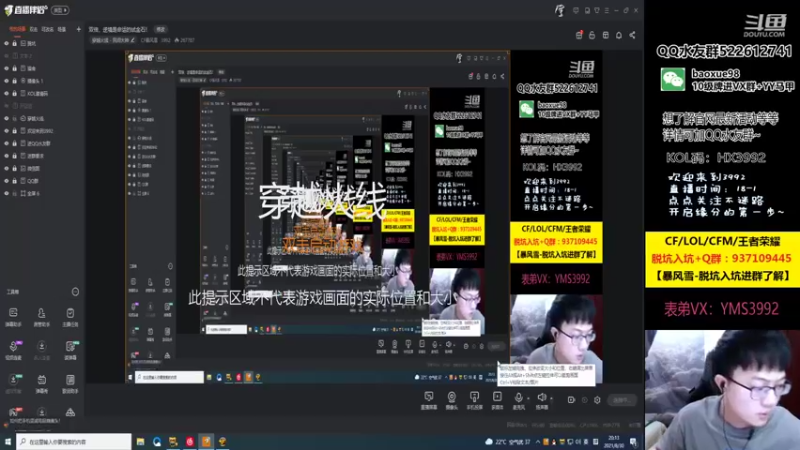Hide the 欢迎来到3992 source layer

[x=6, y=131]
